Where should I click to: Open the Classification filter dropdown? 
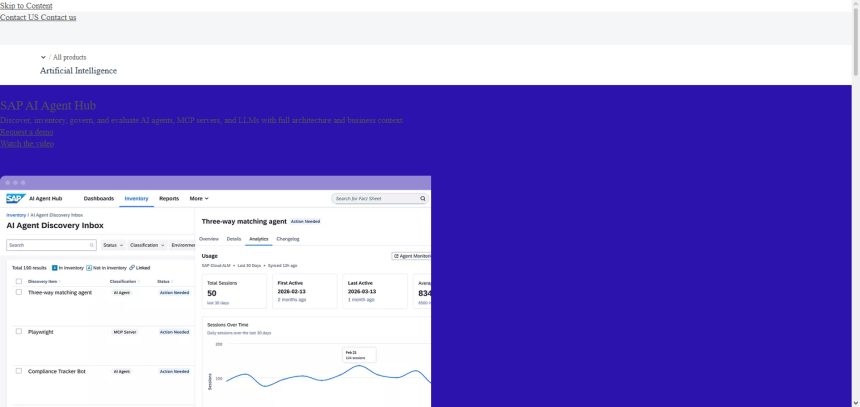coord(148,245)
